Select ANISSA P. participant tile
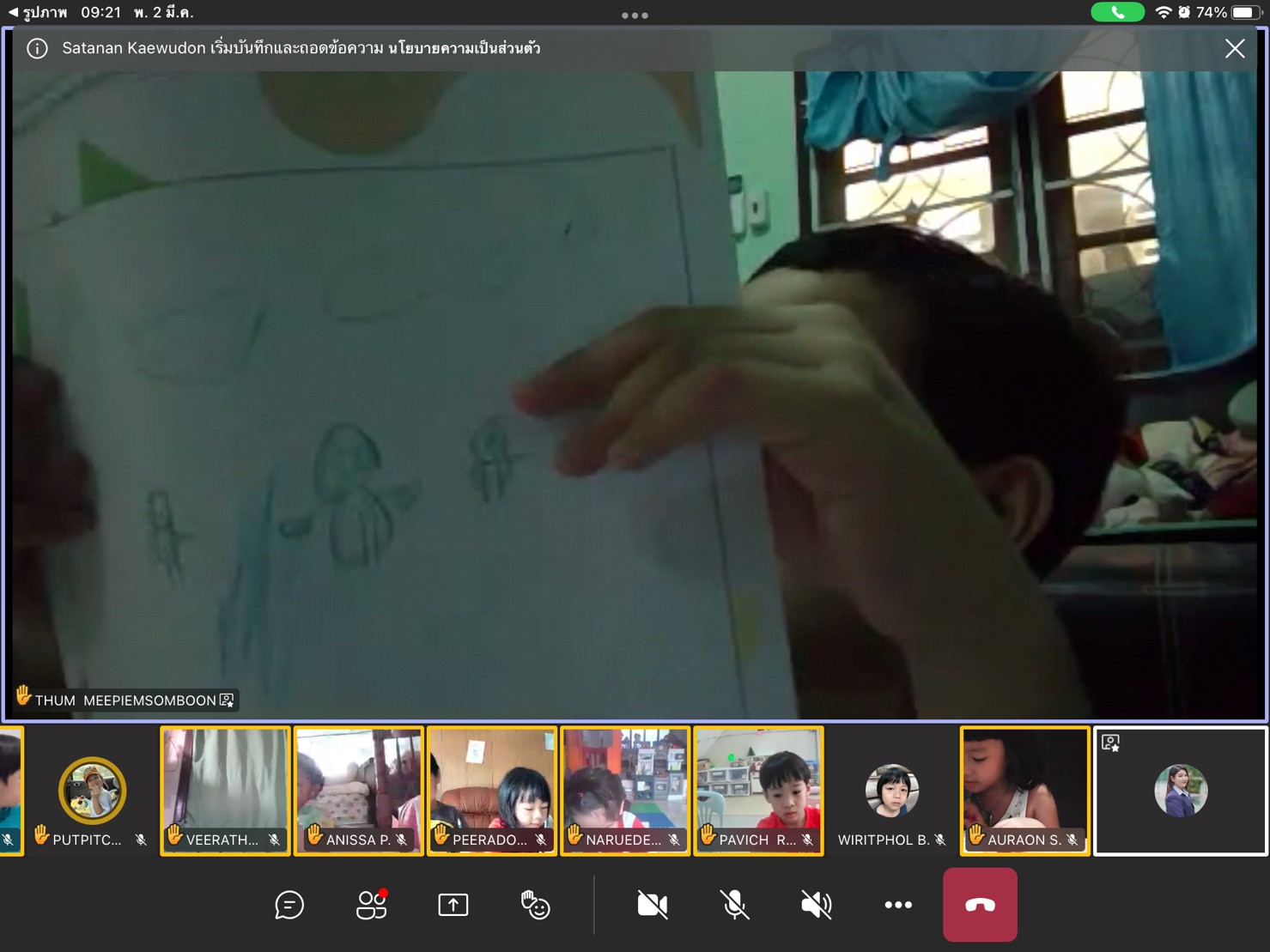This screenshot has width=1270, height=952. (x=359, y=790)
